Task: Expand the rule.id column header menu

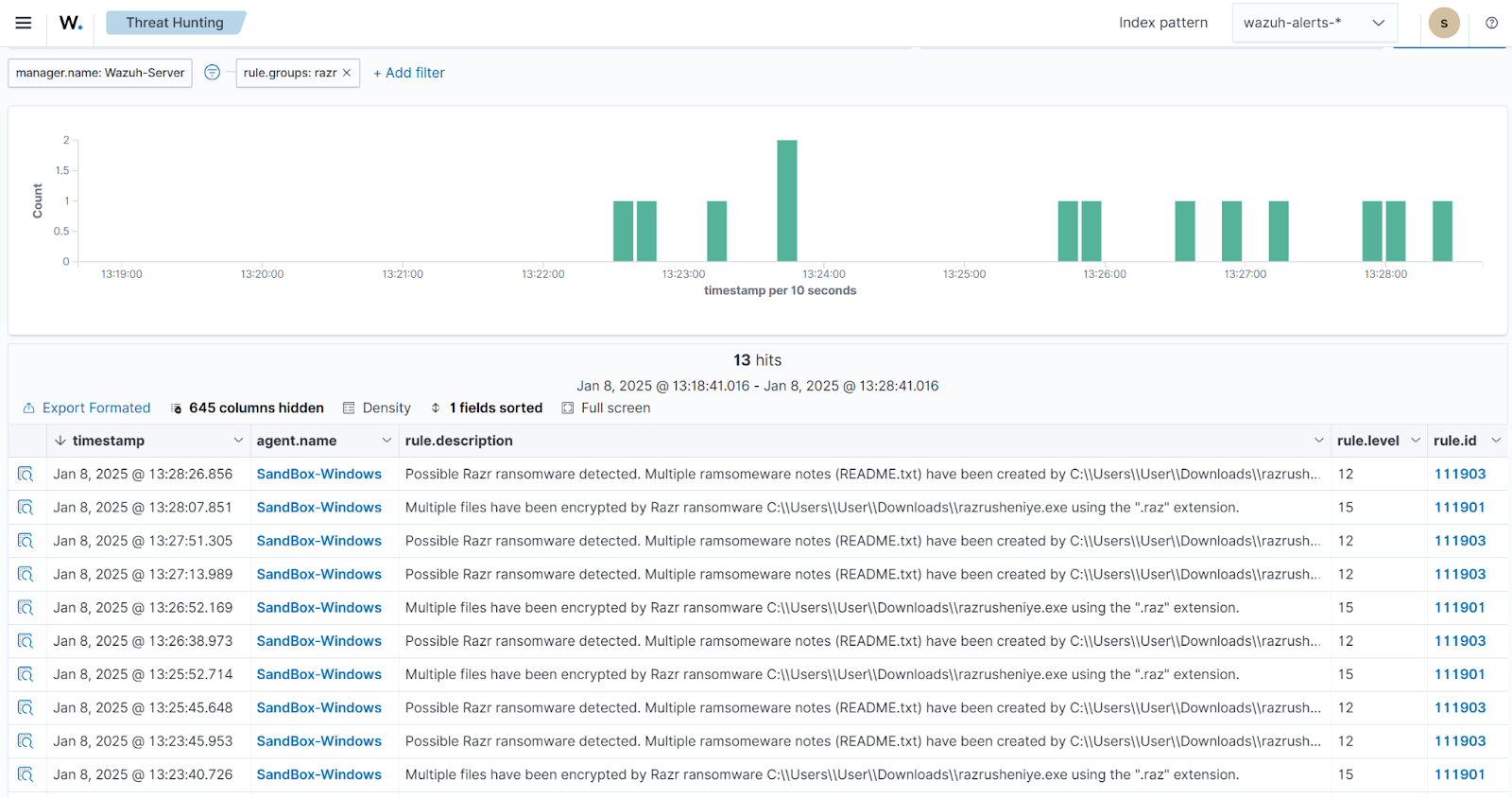Action: (x=1496, y=441)
